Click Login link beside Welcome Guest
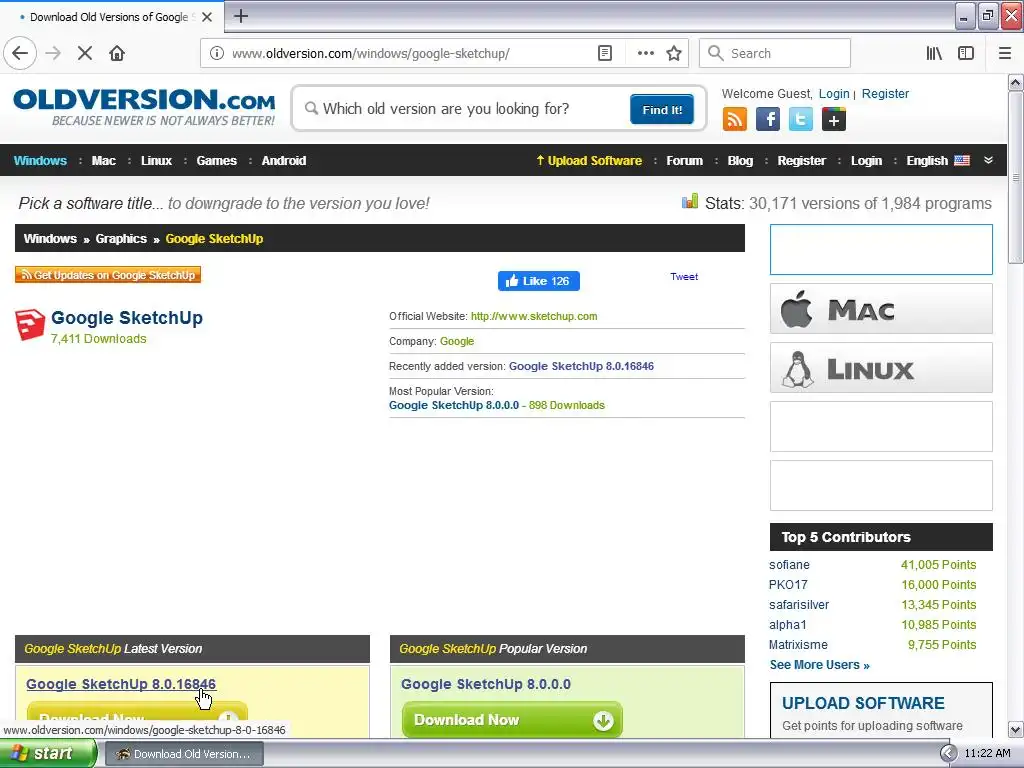 pos(834,93)
